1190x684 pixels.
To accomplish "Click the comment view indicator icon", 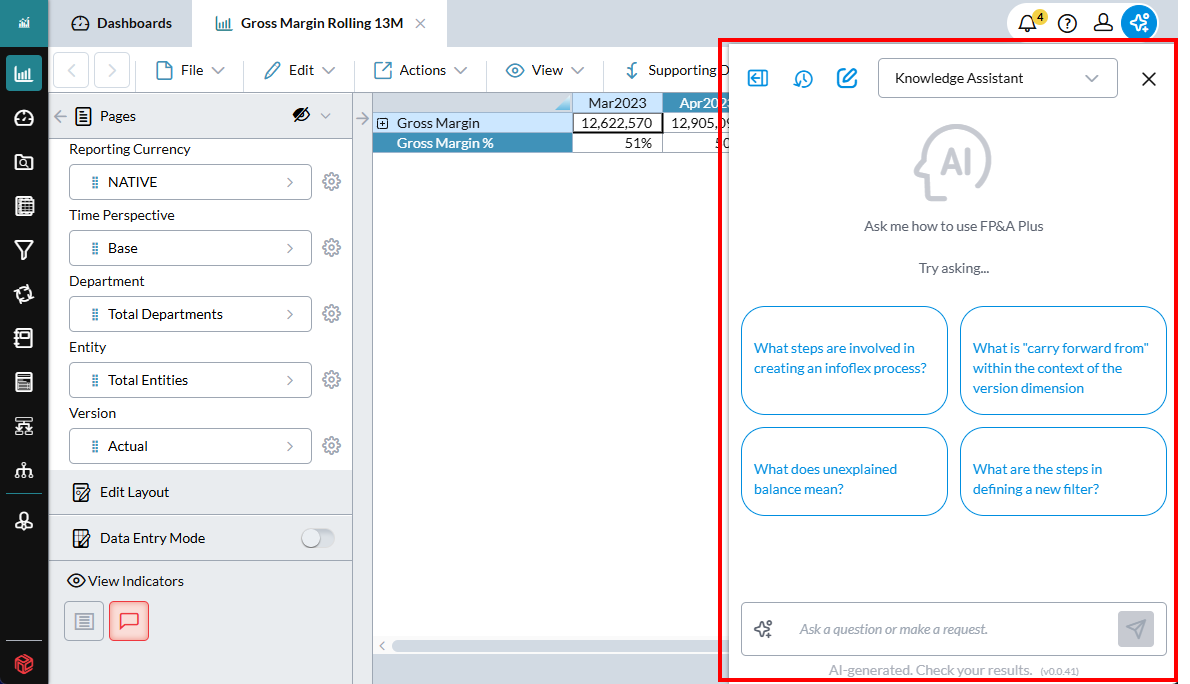I will (x=129, y=621).
